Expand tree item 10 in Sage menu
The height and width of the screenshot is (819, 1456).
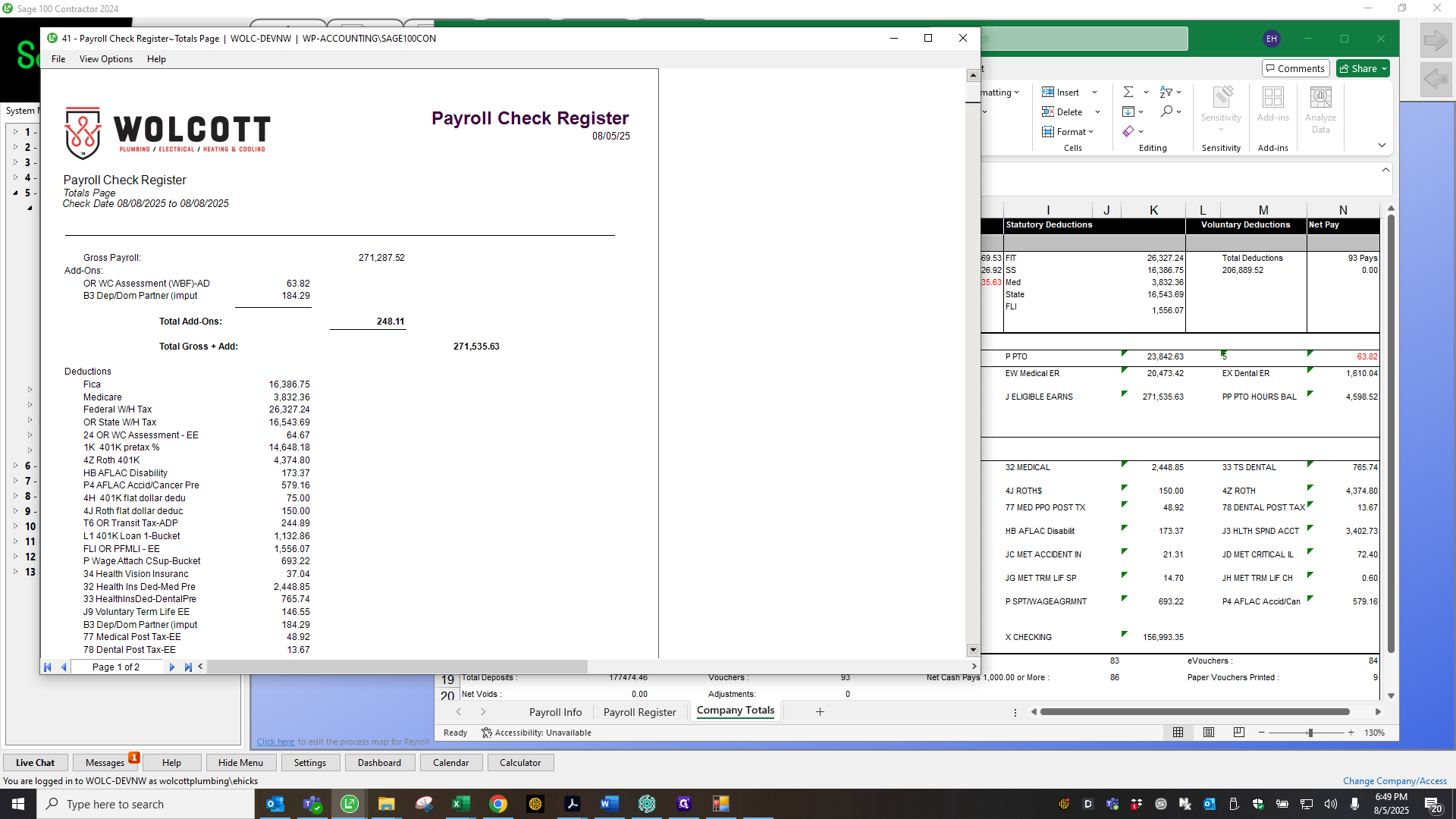15,526
